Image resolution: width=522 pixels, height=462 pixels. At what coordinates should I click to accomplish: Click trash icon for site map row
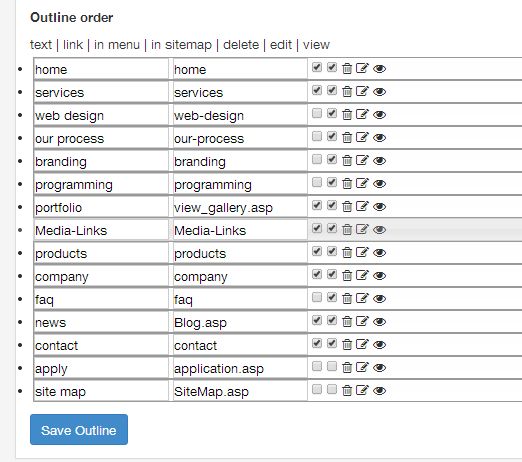(347, 390)
